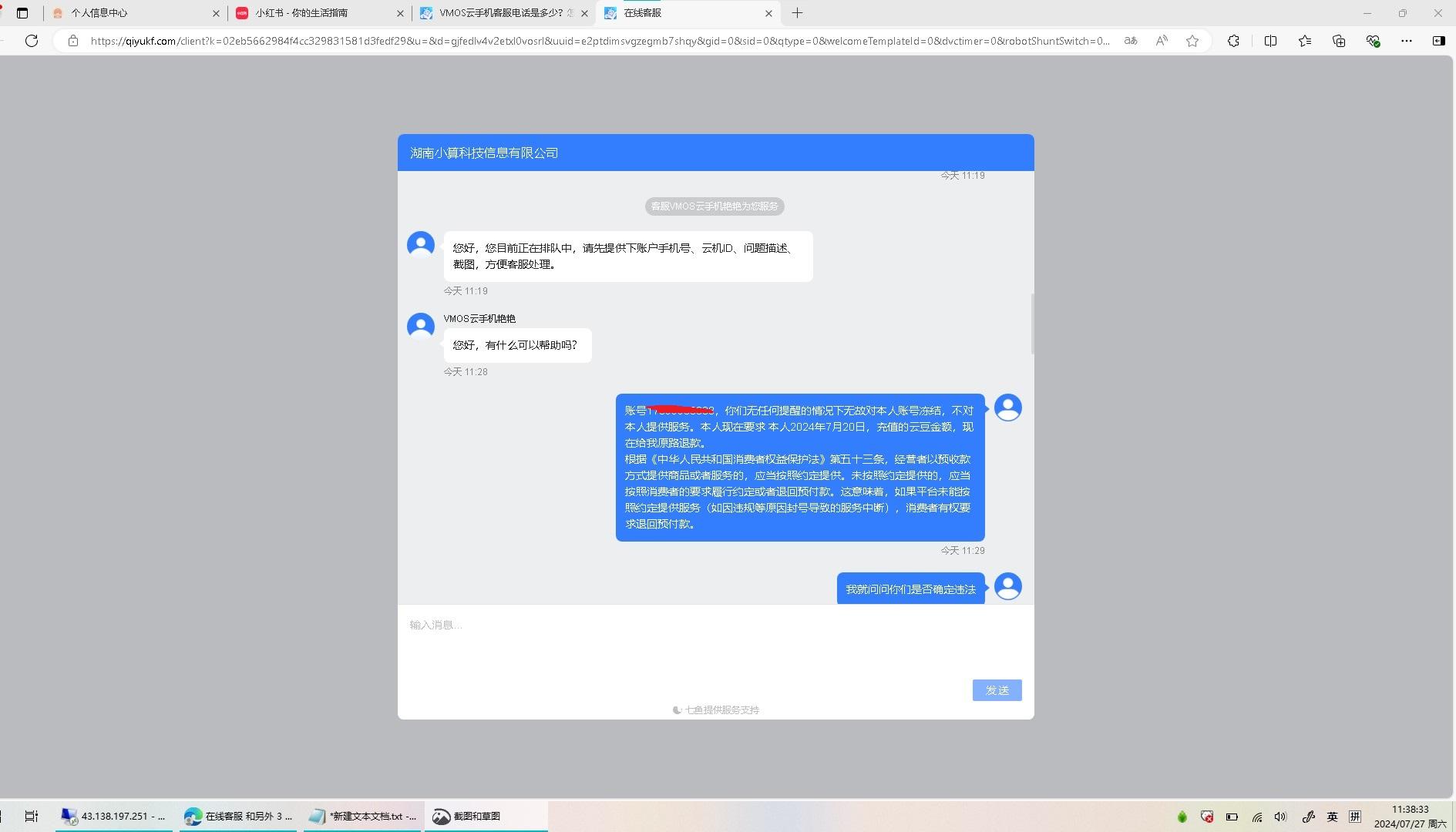Add this page to favorites with the star
1456x832 pixels.
point(1192,41)
